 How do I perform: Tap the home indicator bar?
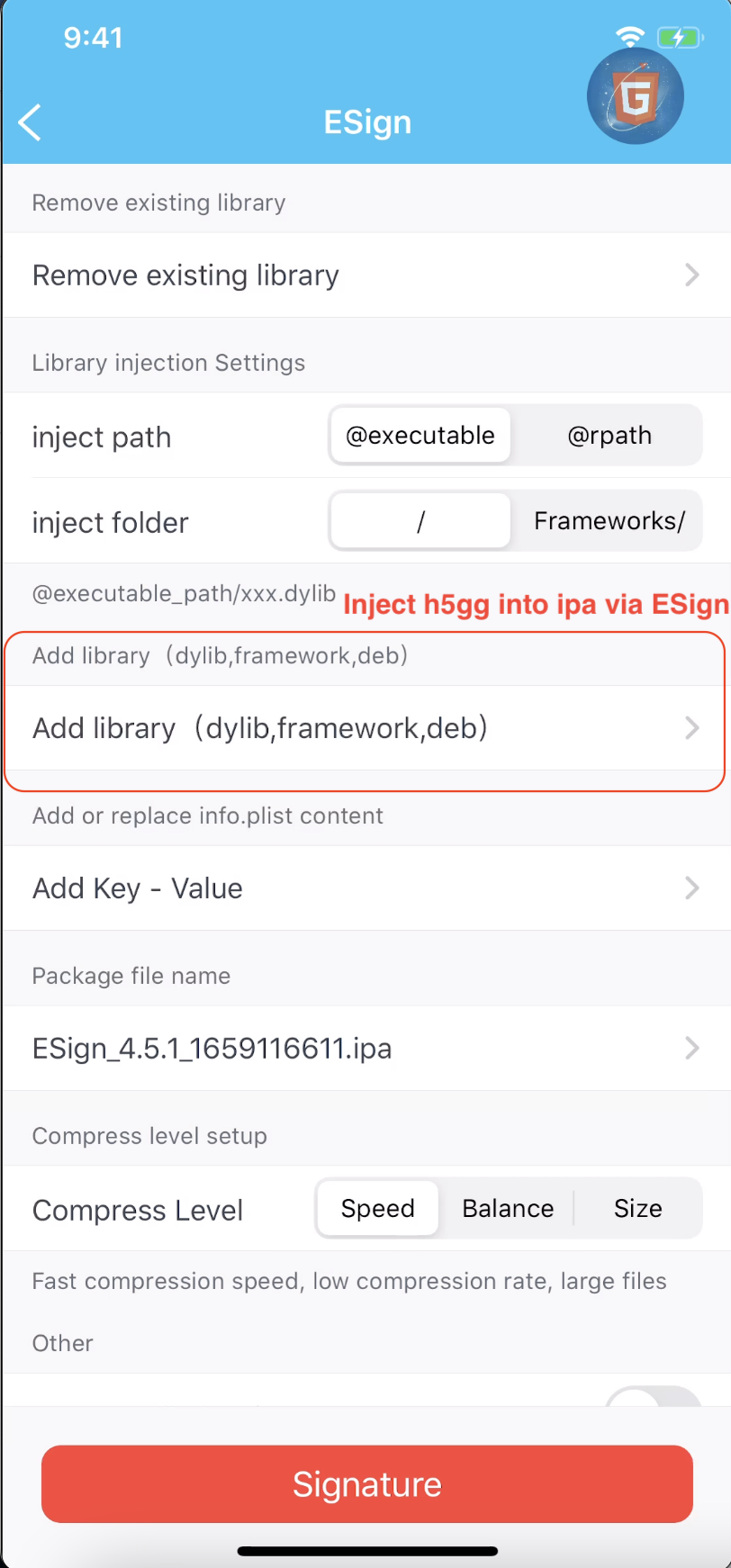(x=366, y=1551)
